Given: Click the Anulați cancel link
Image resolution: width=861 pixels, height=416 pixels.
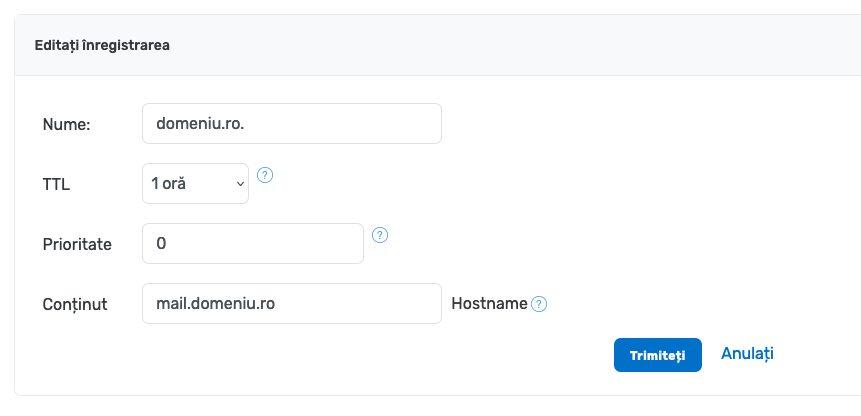Looking at the screenshot, I should click(747, 354).
